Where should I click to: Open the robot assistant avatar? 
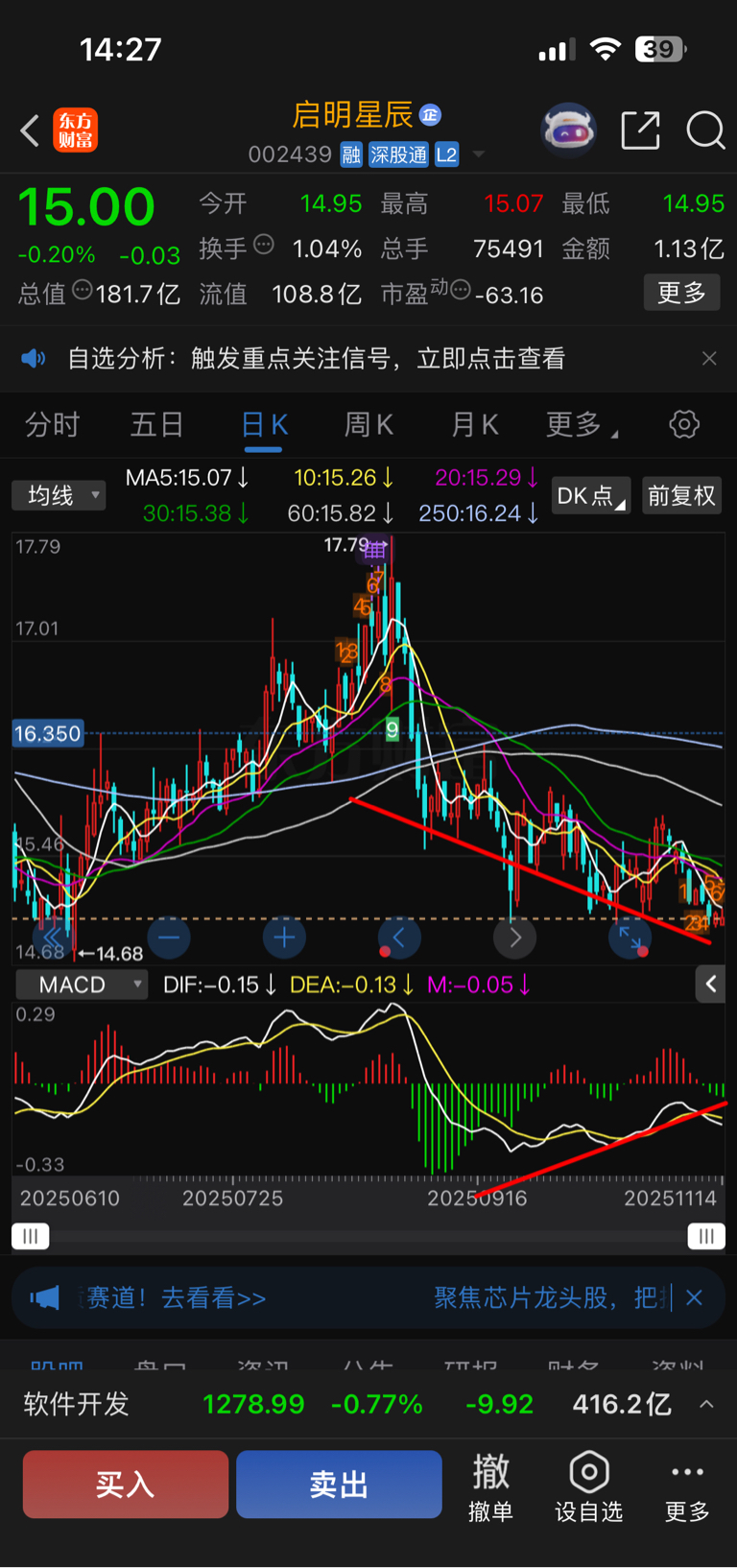pos(568,130)
